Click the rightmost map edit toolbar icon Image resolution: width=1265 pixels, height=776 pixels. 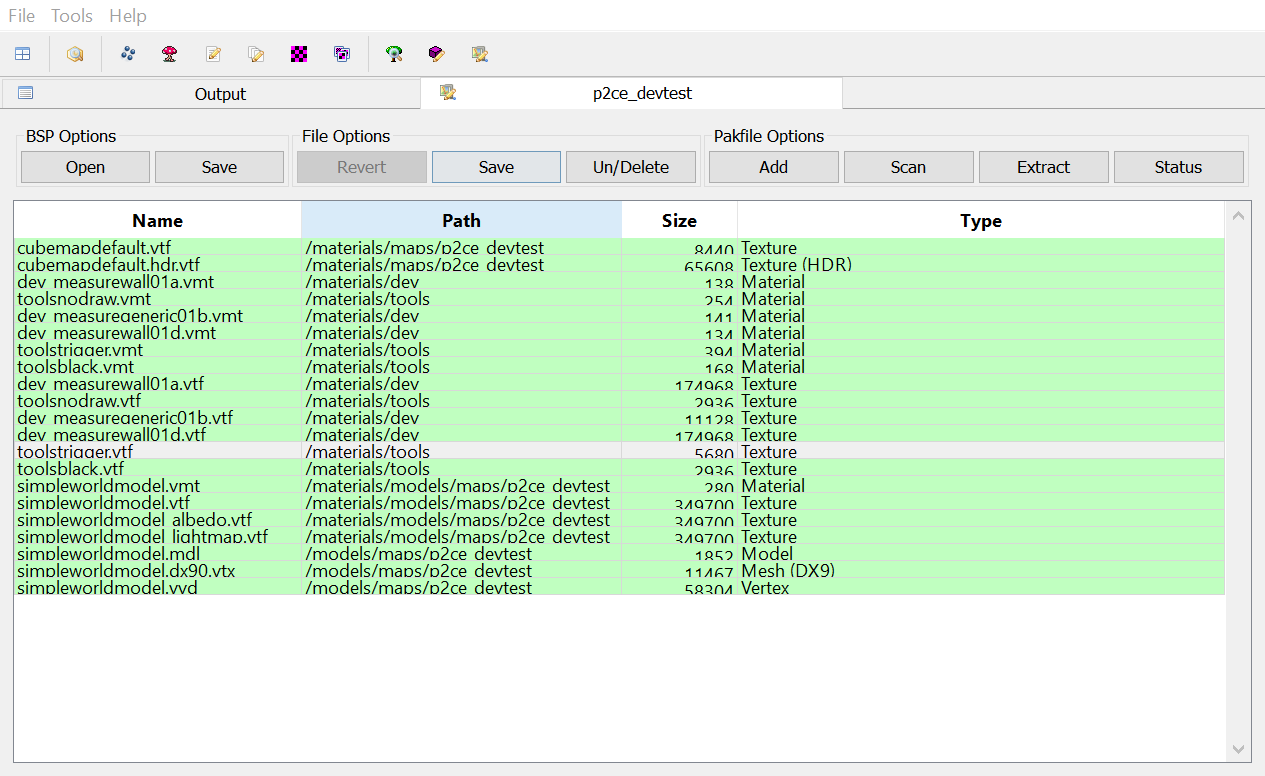(480, 53)
